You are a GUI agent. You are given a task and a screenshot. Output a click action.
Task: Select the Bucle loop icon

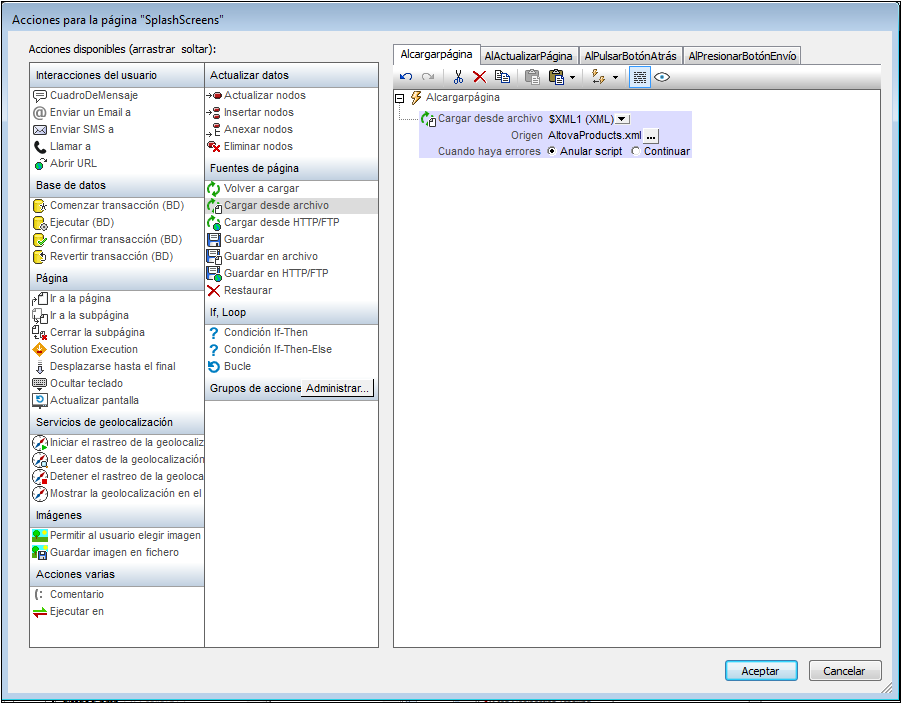tap(214, 367)
